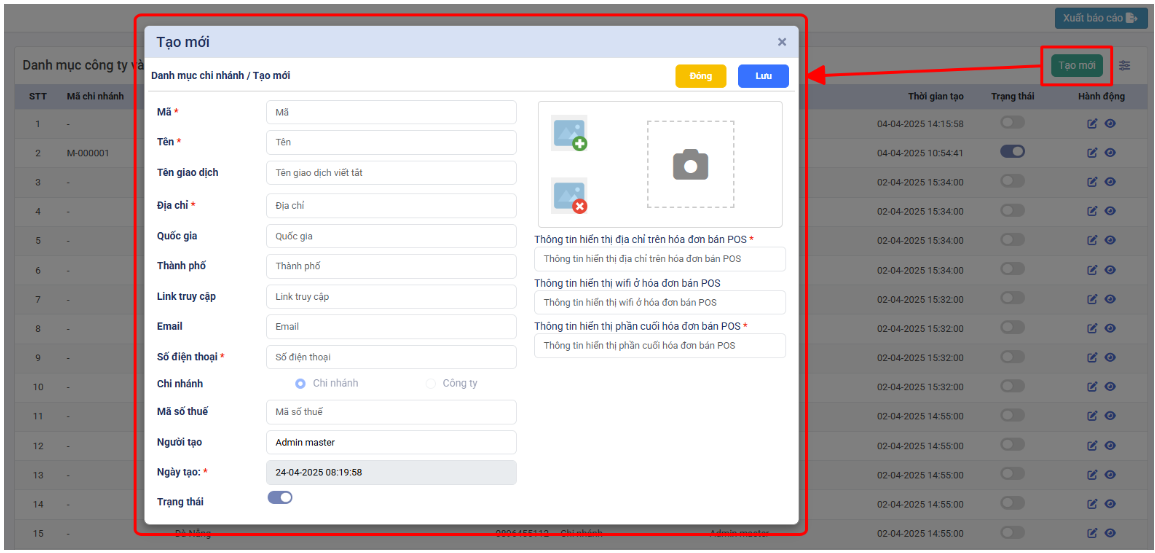Open the Thành phố field
1155x553 pixels.
click(391, 266)
